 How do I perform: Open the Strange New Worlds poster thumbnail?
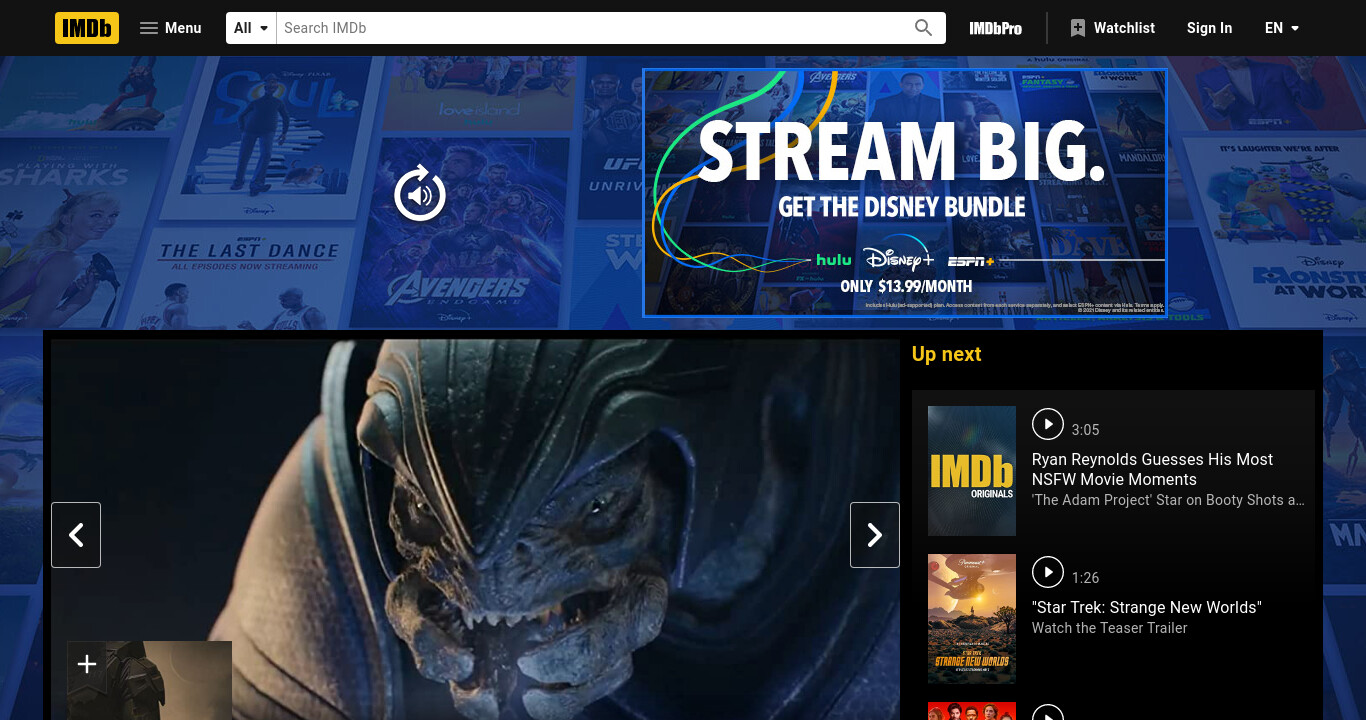tap(972, 619)
